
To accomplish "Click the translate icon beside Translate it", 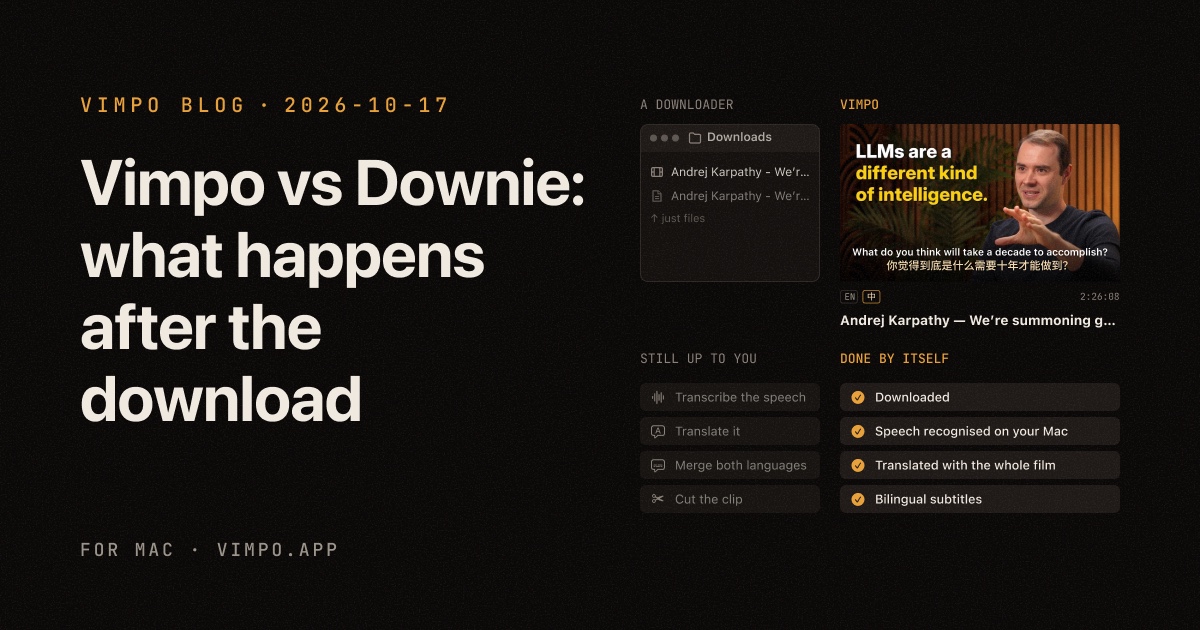I will (658, 431).
